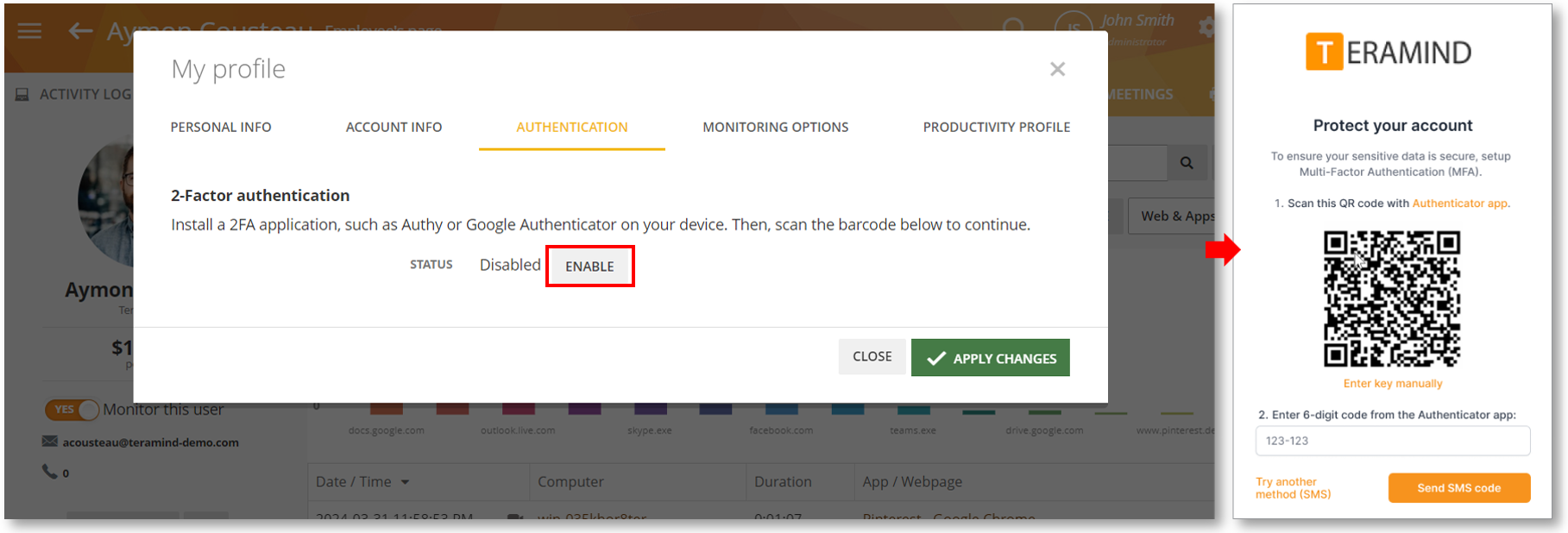Click the JS user avatar in the header
The image size is (1568, 533).
[1074, 28]
